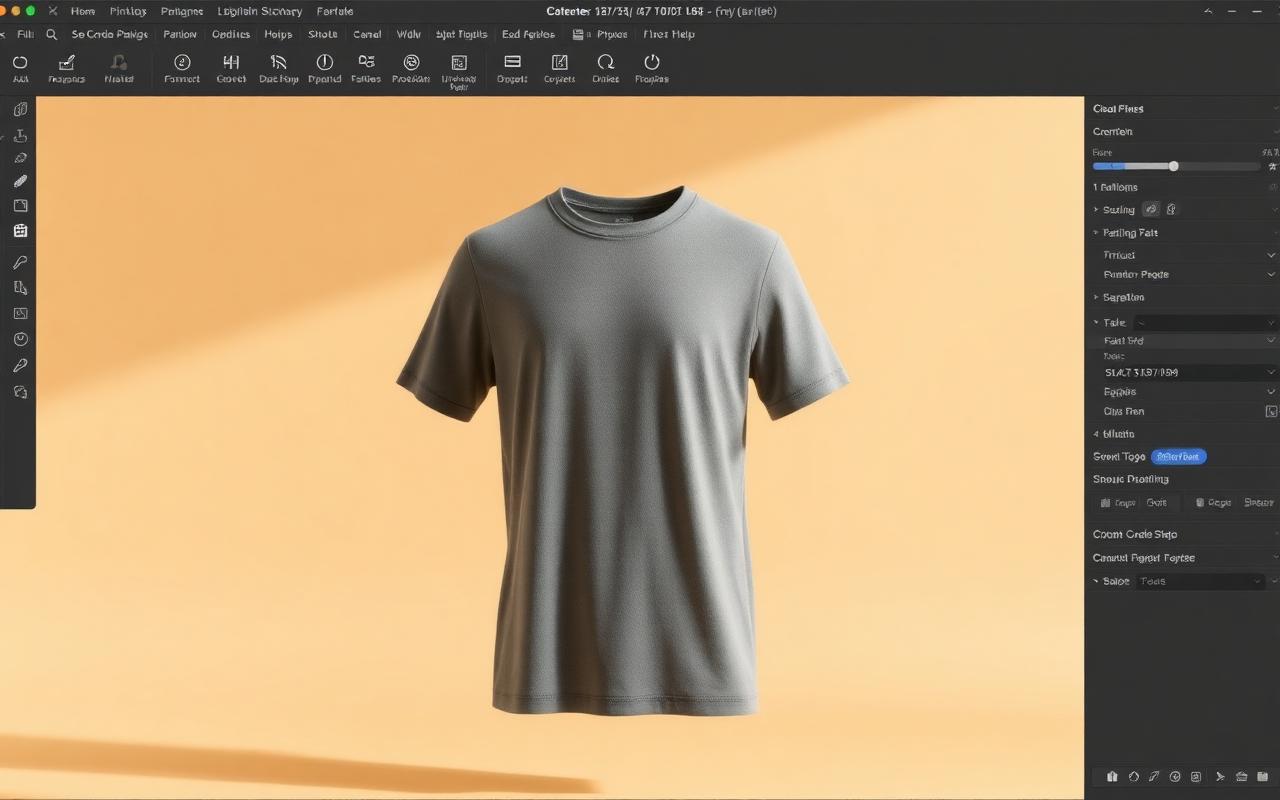The height and width of the screenshot is (800, 1280).
Task: Click the Onies refresh arrow toolbar icon
Action: (605, 62)
